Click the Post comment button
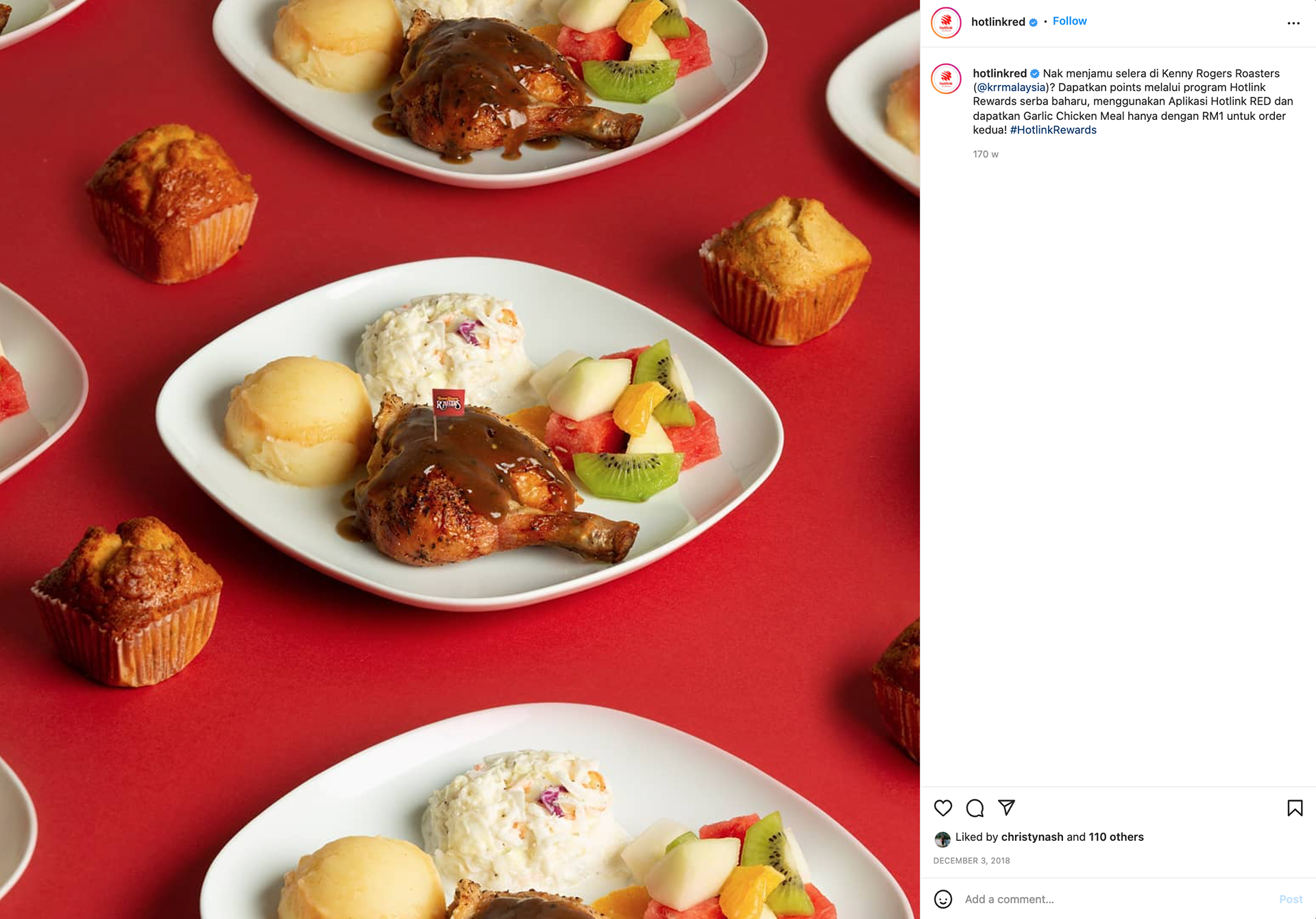This screenshot has height=919, width=1316. [1290, 899]
